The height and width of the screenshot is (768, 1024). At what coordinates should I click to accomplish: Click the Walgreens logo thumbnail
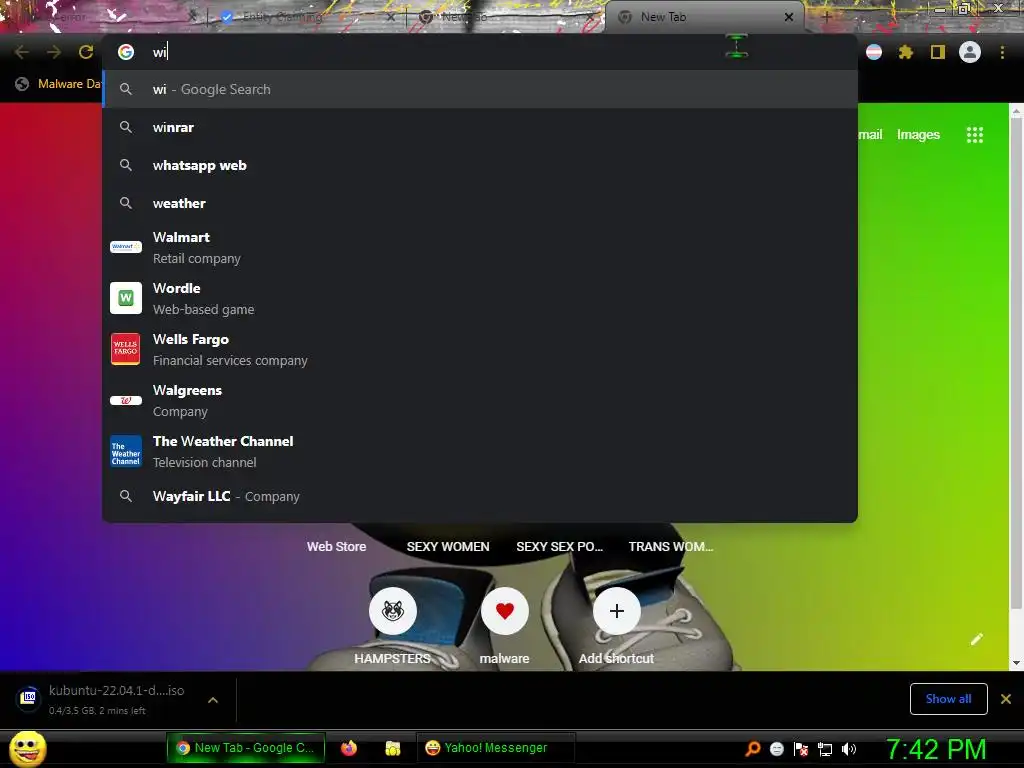(126, 400)
